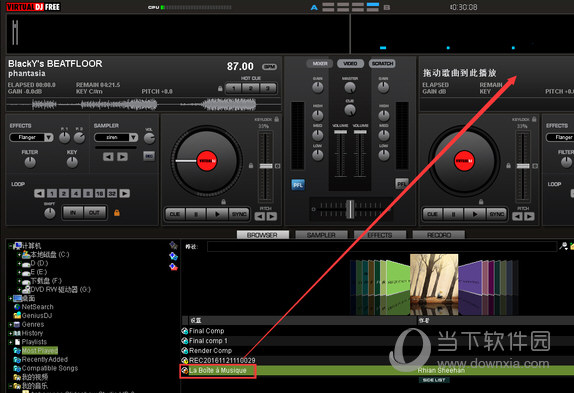Click the loop IN button
This screenshot has width=574, height=393.
[x=73, y=213]
